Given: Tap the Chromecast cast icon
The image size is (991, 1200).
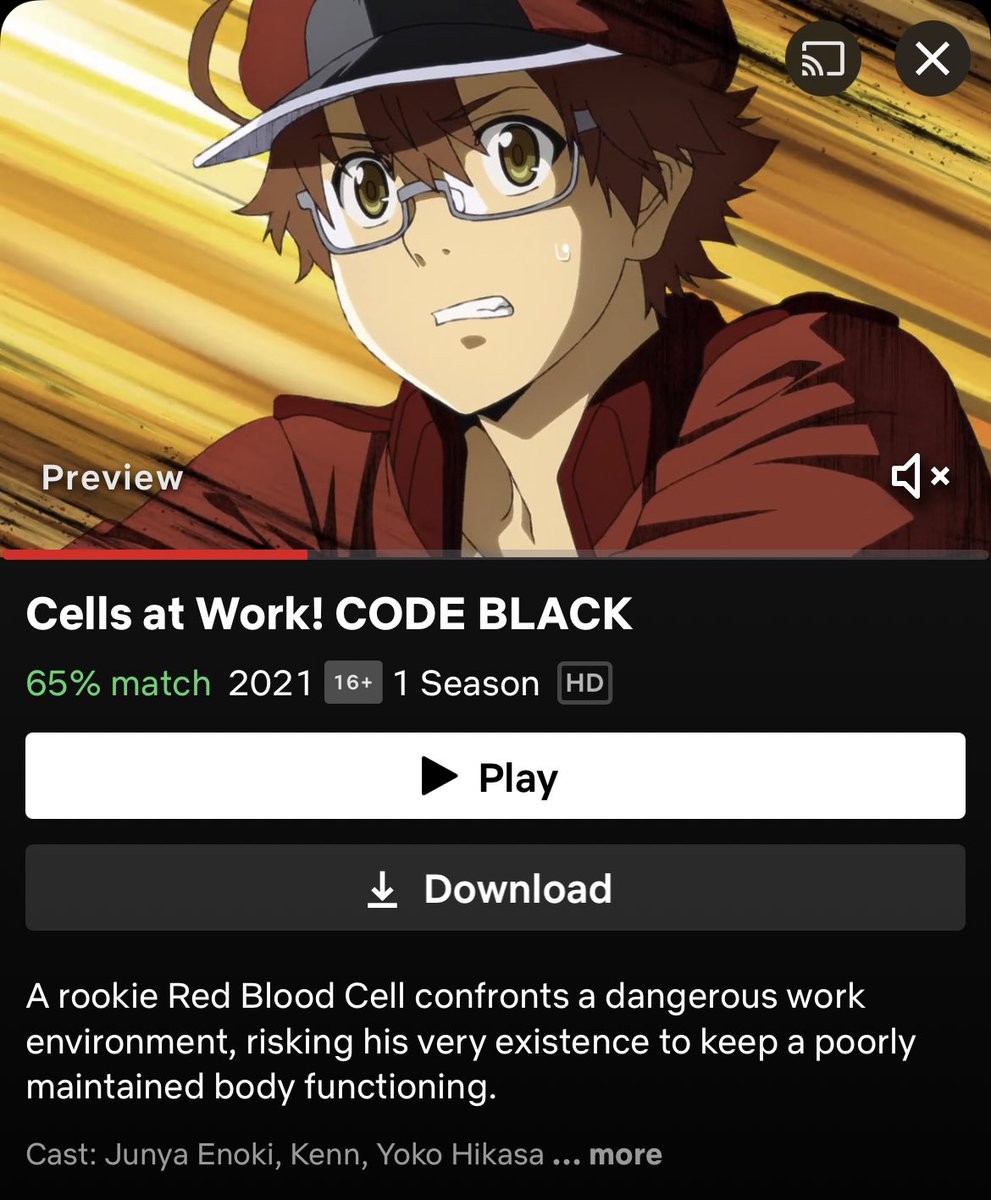Looking at the screenshot, I should click(x=823, y=60).
